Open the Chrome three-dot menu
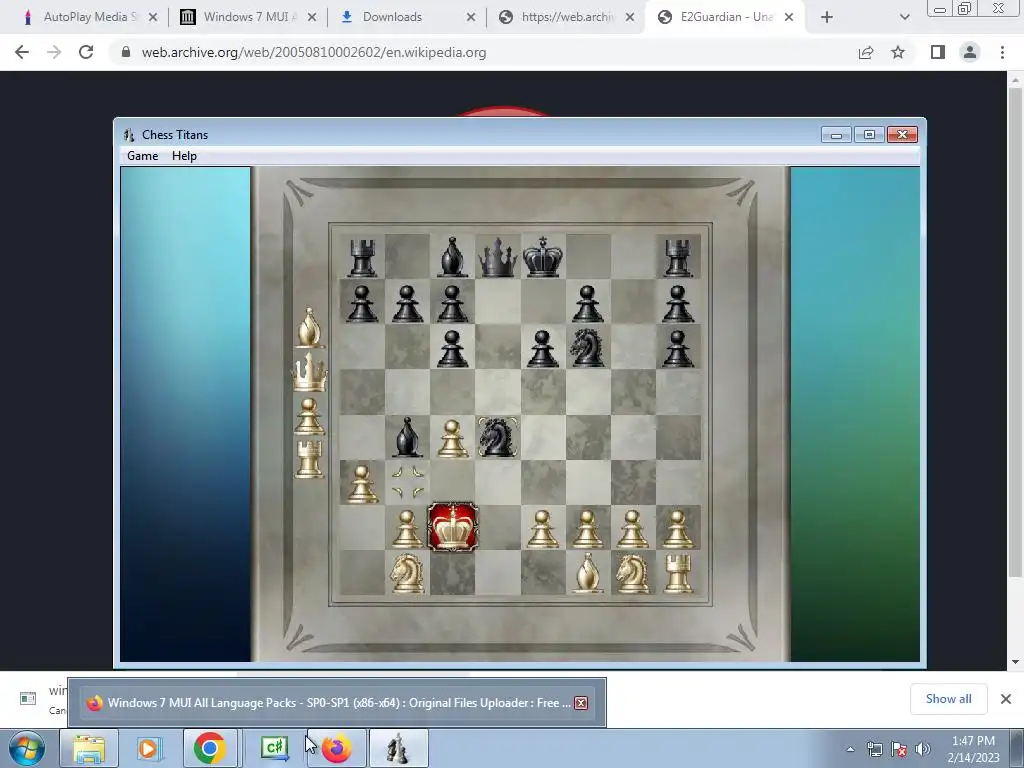1024x768 pixels. tap(1002, 52)
